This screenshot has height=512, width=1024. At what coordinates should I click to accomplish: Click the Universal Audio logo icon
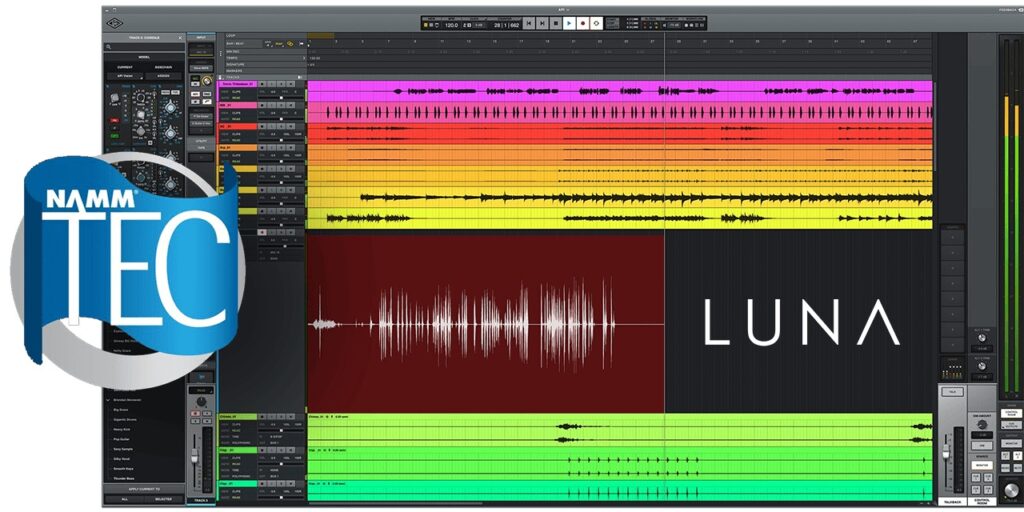(115, 23)
